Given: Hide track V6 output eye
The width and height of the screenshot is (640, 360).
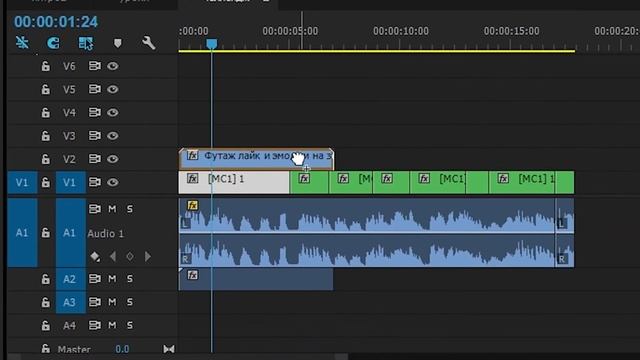Looking at the screenshot, I should 113,66.
